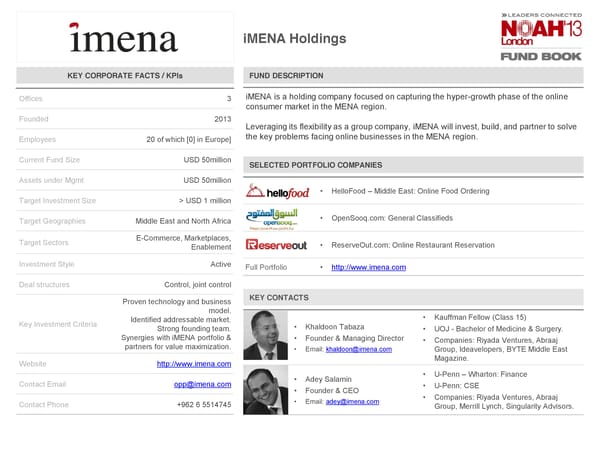The height and width of the screenshot is (450, 600).
Task: Open the Full Portfolio imena.com link
Action: [x=368, y=267]
